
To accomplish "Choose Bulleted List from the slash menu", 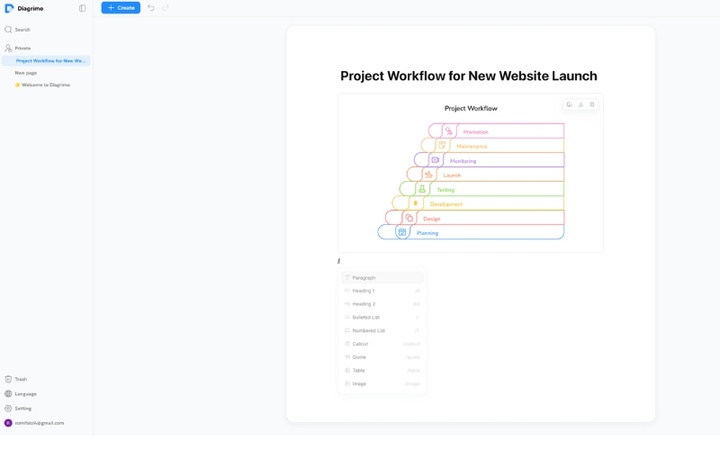I will click(x=382, y=317).
